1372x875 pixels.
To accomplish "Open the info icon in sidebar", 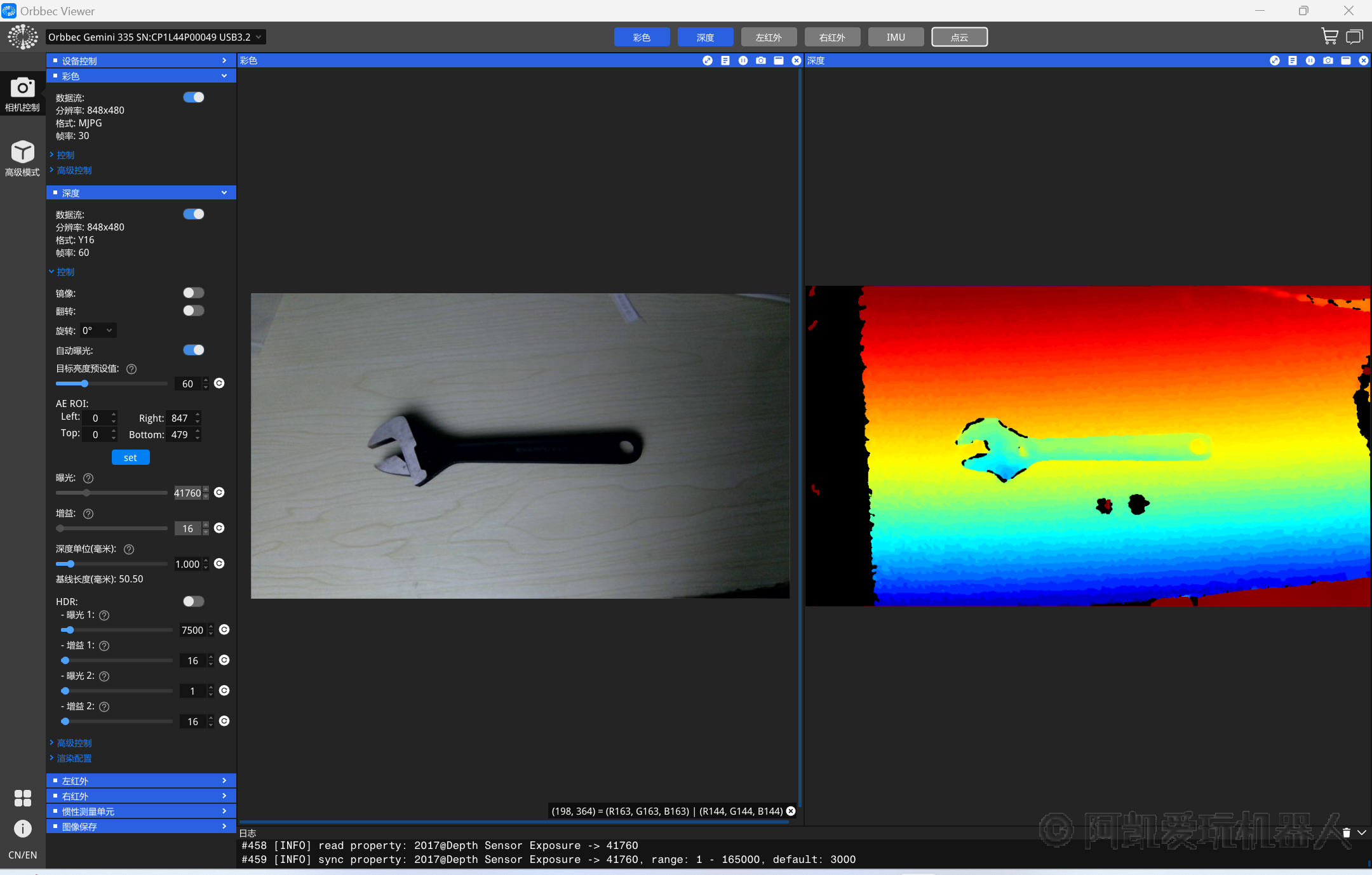I will click(22, 828).
